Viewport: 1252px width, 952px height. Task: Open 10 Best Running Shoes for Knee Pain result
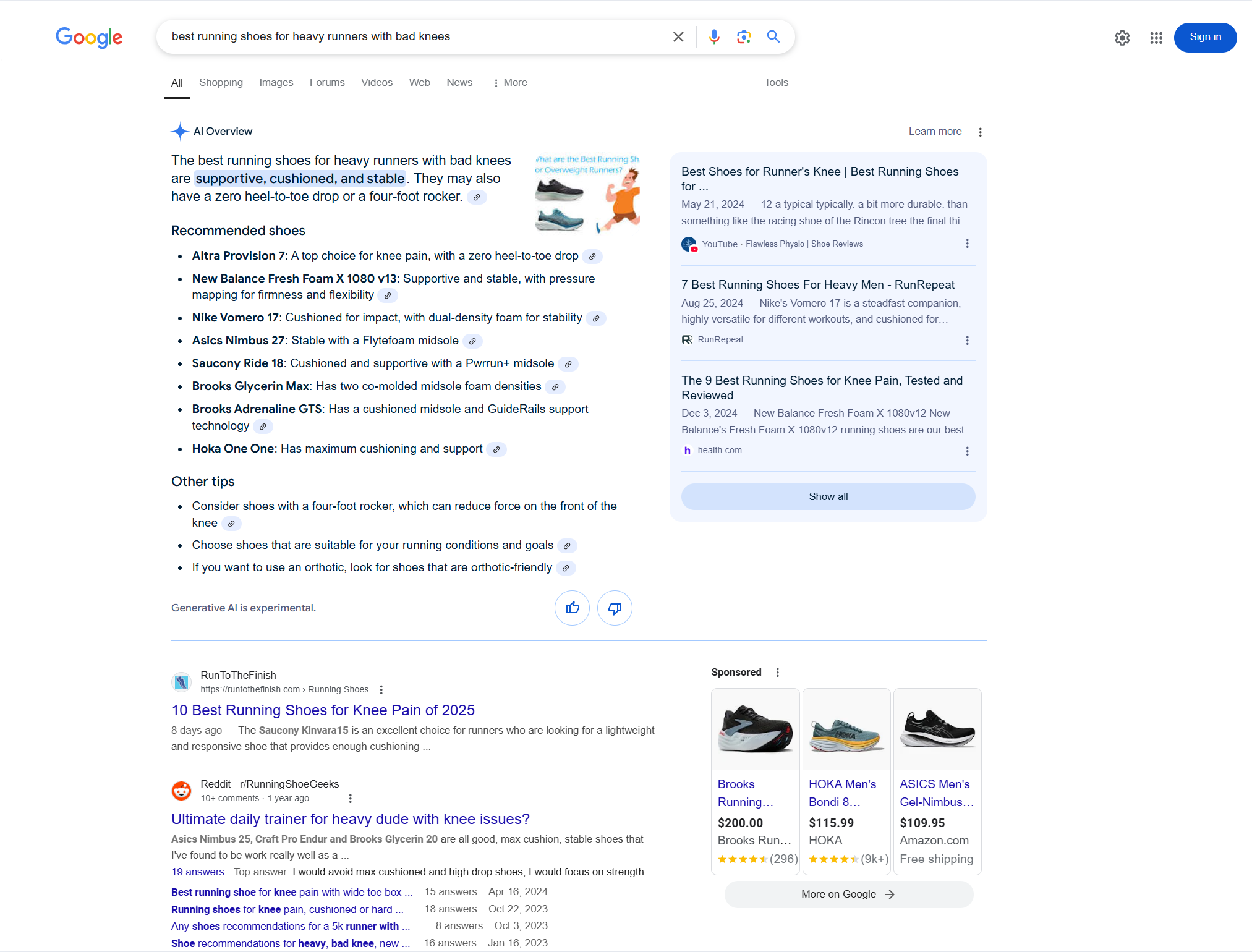(323, 711)
